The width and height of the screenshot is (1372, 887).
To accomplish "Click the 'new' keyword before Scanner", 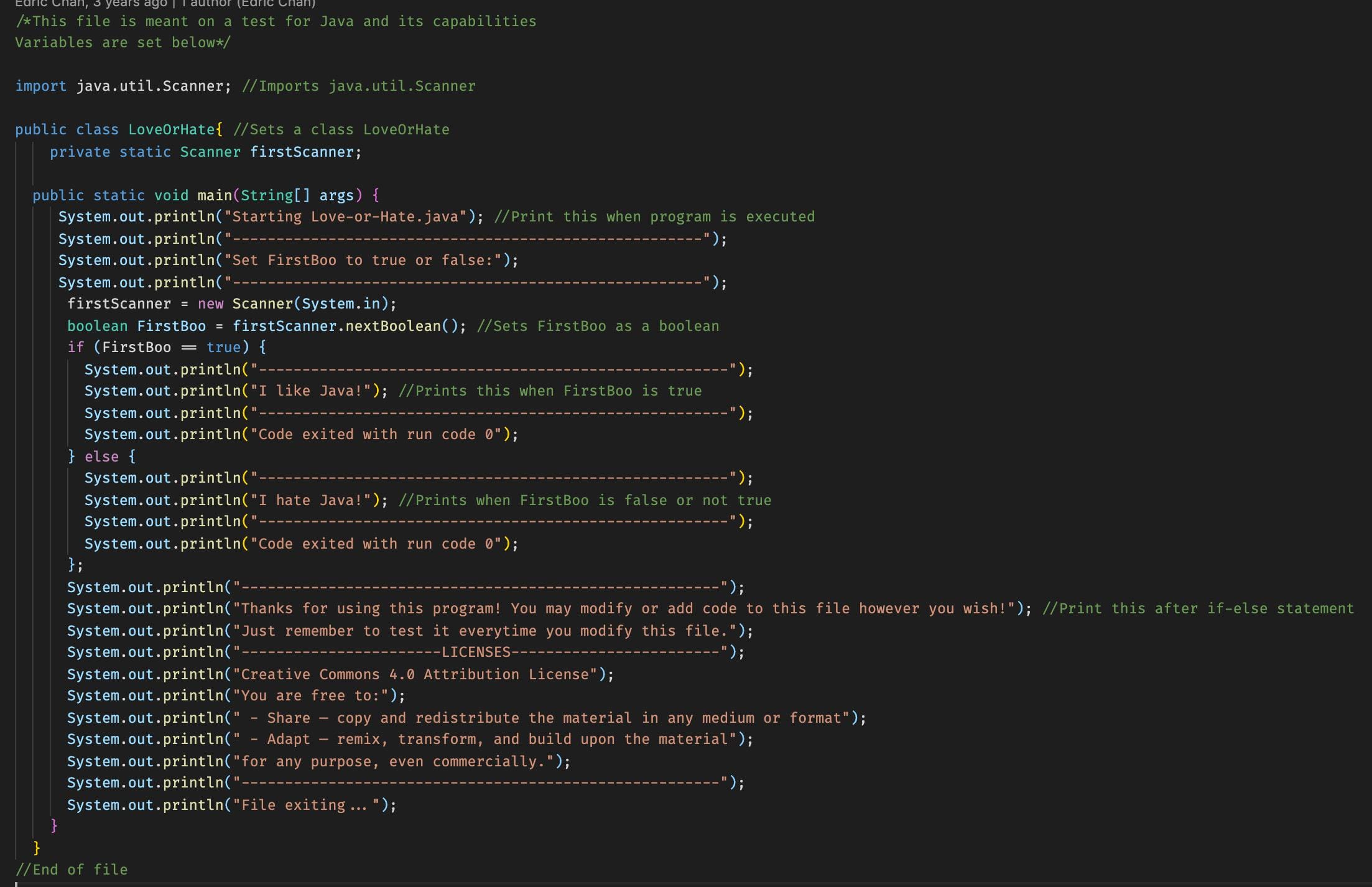I will (210, 304).
